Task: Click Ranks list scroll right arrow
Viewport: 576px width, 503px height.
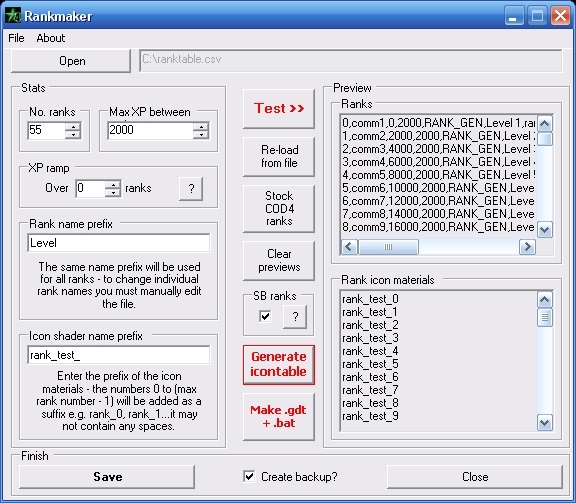Action: tap(527, 247)
